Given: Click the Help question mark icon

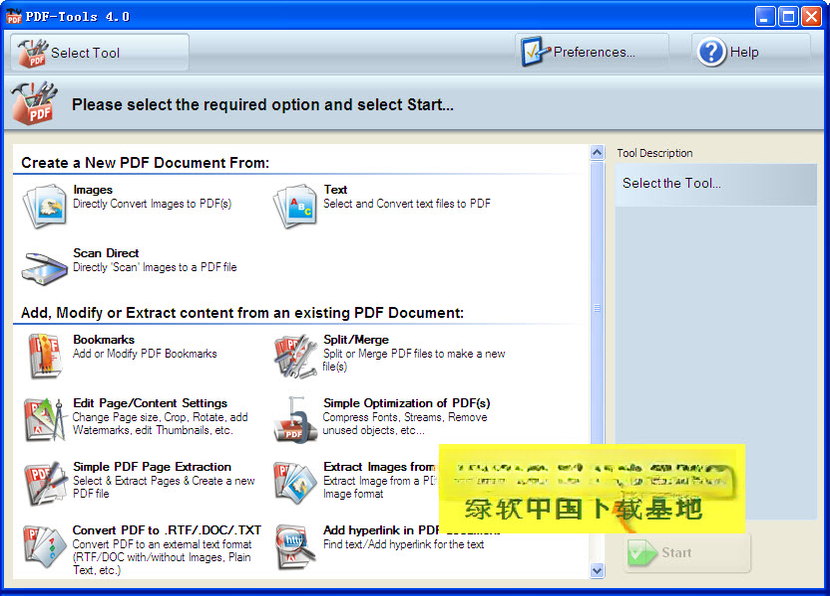Looking at the screenshot, I should [711, 52].
